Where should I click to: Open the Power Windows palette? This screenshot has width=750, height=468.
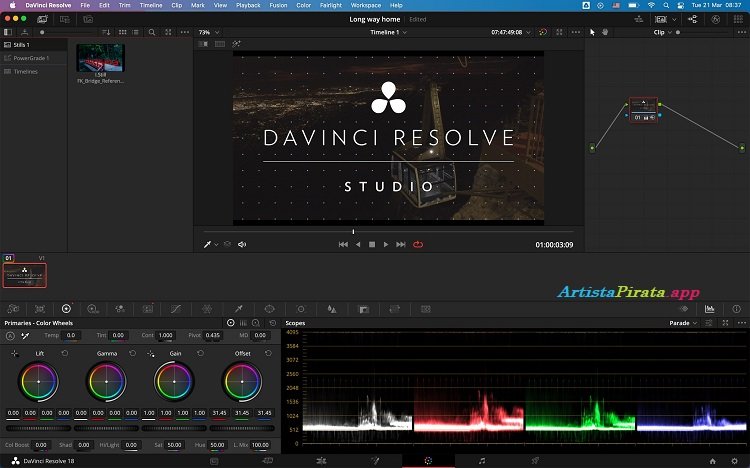coord(269,309)
